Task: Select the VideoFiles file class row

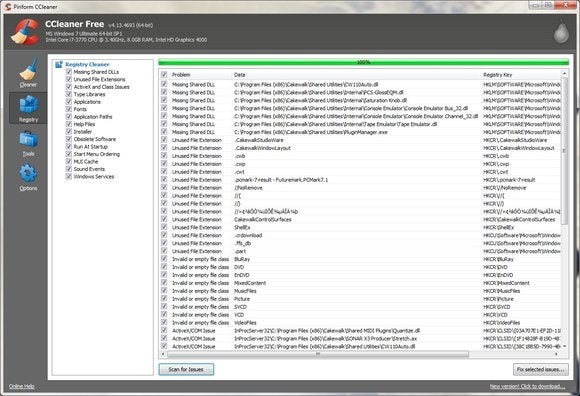Action: (360, 323)
